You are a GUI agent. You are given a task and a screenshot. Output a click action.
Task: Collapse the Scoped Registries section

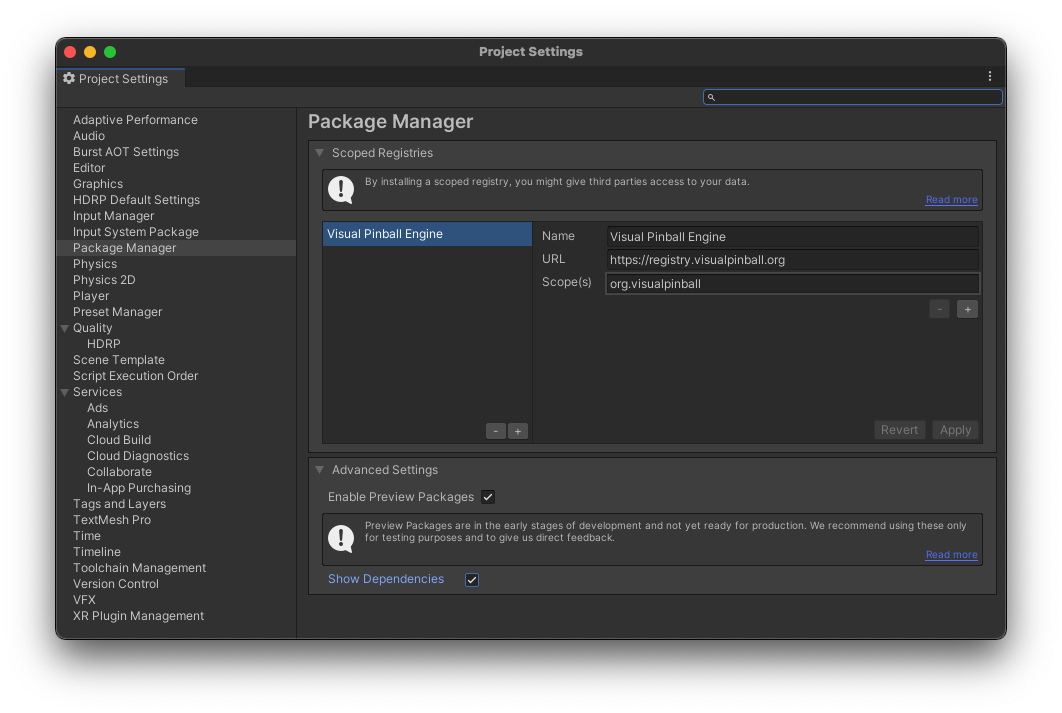coord(320,153)
